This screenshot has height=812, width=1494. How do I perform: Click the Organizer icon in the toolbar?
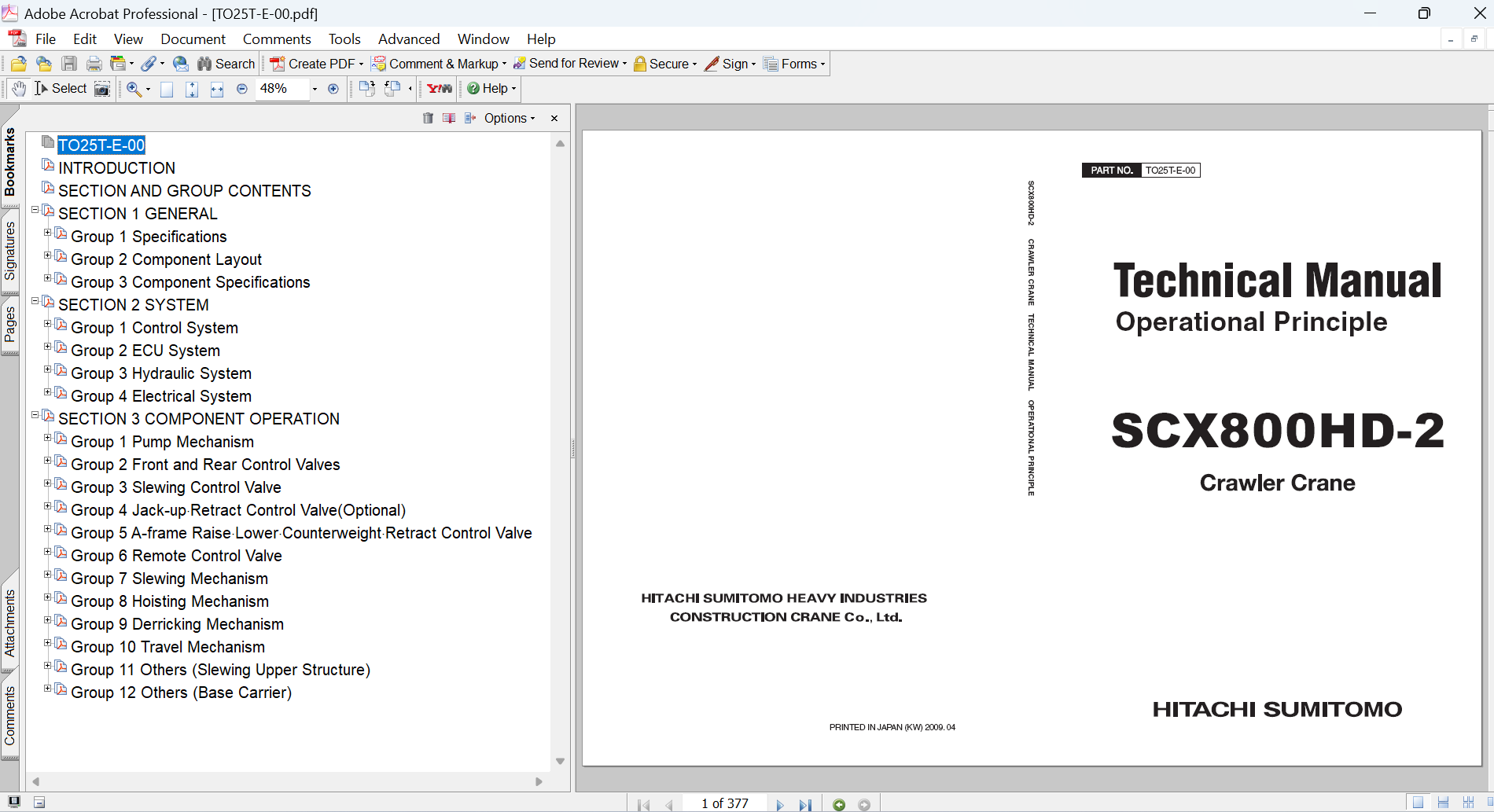coord(118,64)
